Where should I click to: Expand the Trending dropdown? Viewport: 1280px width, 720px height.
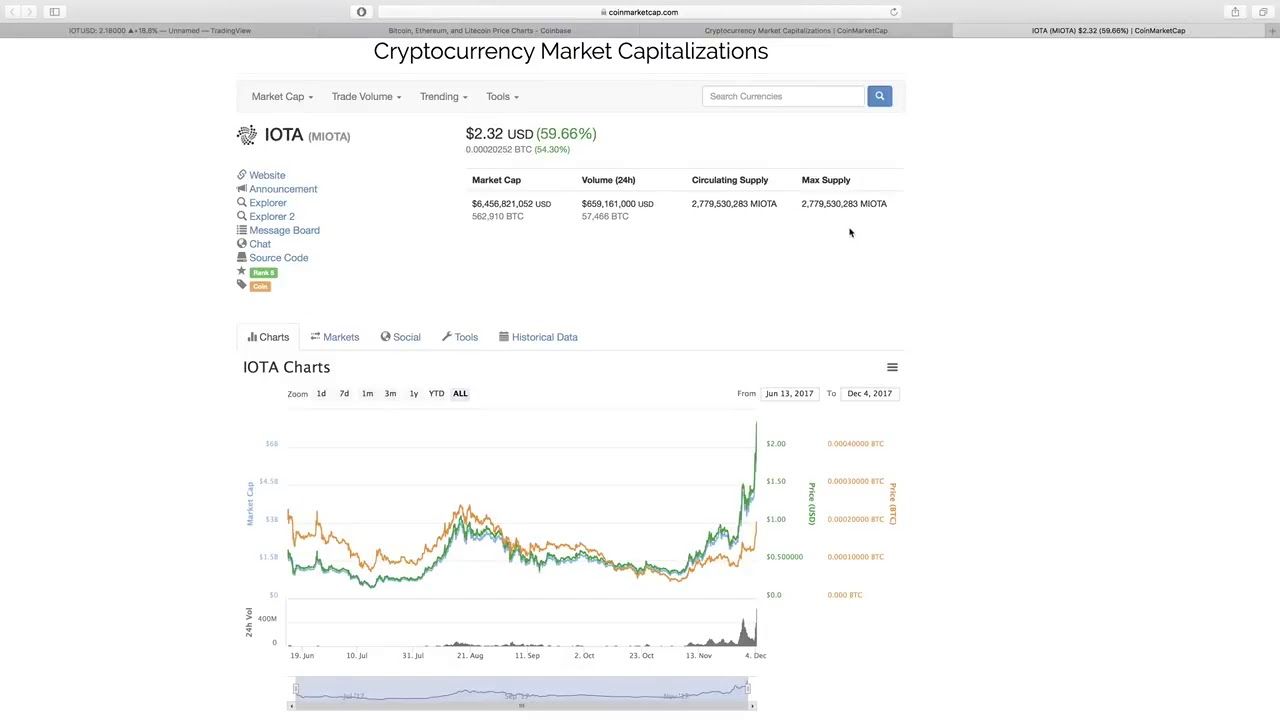point(443,96)
